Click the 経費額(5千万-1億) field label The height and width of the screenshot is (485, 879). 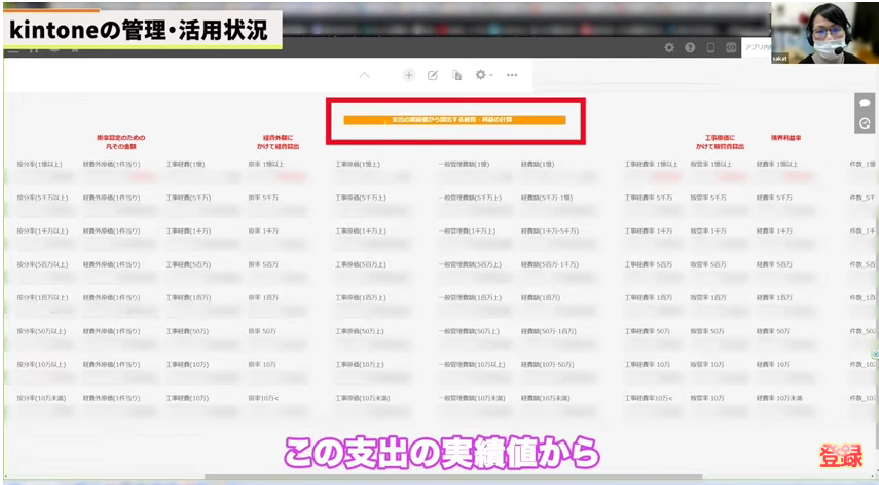point(547,197)
